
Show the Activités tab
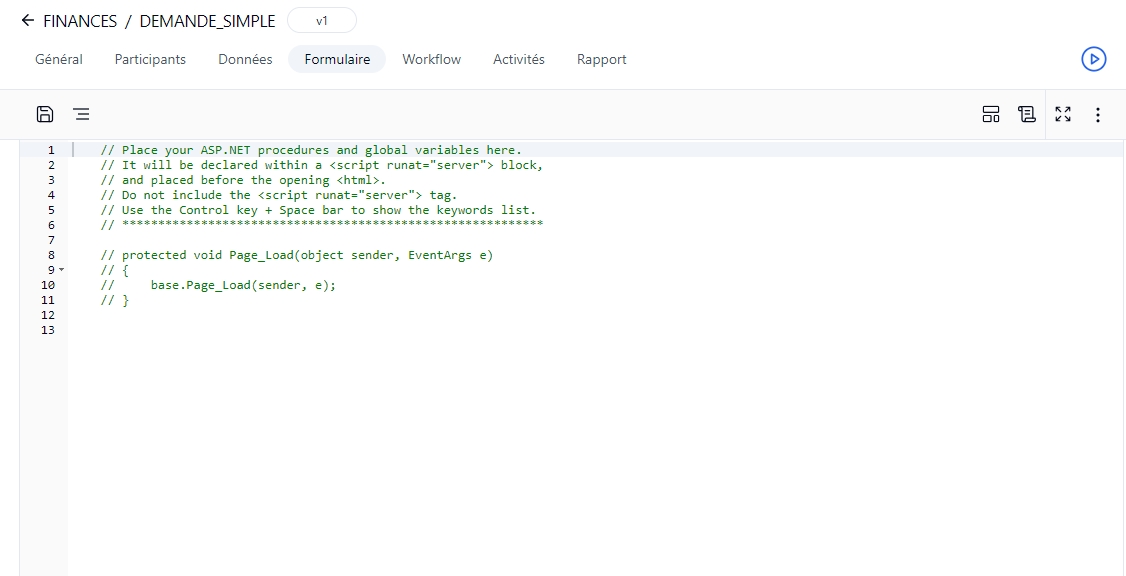[518, 59]
